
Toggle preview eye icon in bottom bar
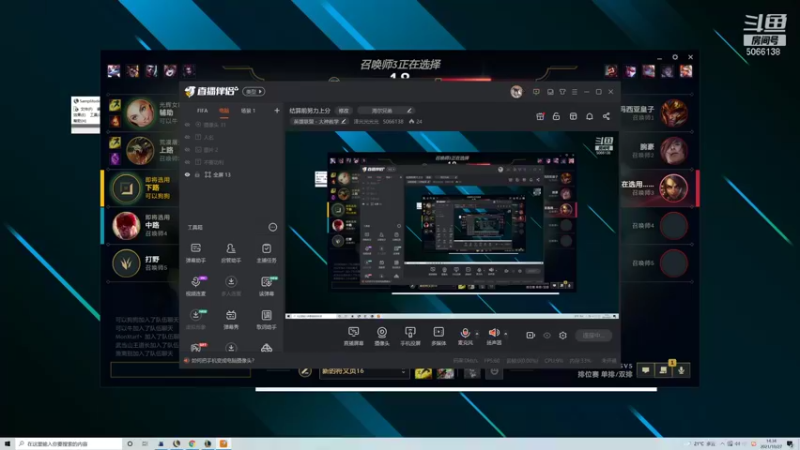pyautogui.click(x=547, y=335)
